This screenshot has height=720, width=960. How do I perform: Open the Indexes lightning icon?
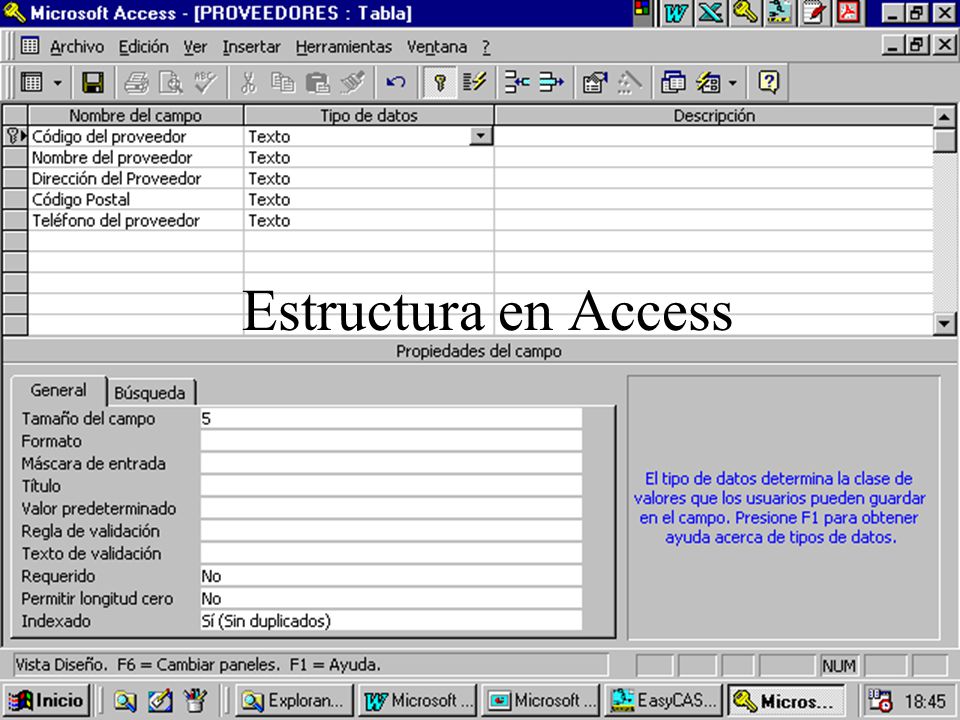(x=474, y=83)
